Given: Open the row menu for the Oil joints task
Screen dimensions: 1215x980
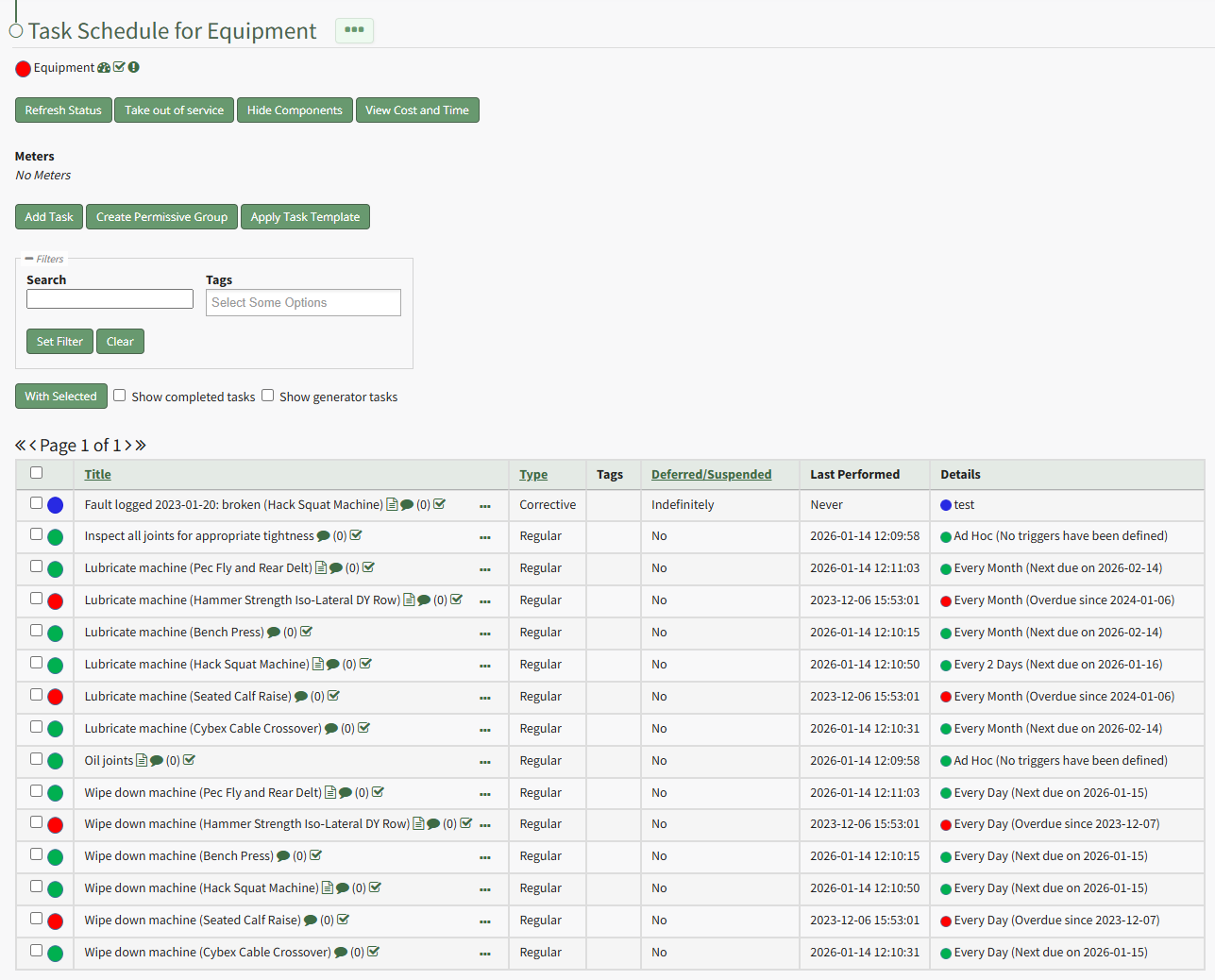Looking at the screenshot, I should [485, 762].
